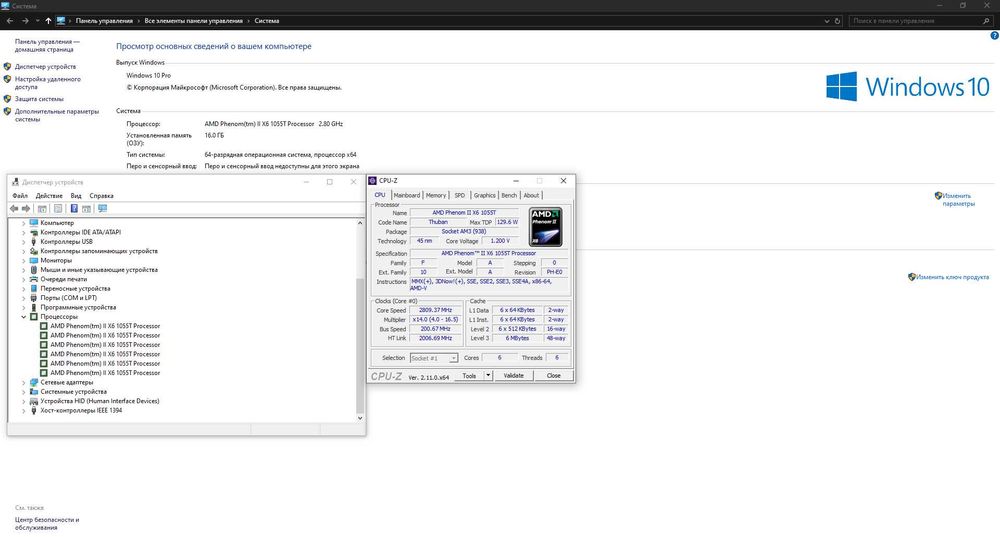The image size is (1000, 537).
Task: Switch to the SPD tab in CPU-Z
Action: coord(460,195)
